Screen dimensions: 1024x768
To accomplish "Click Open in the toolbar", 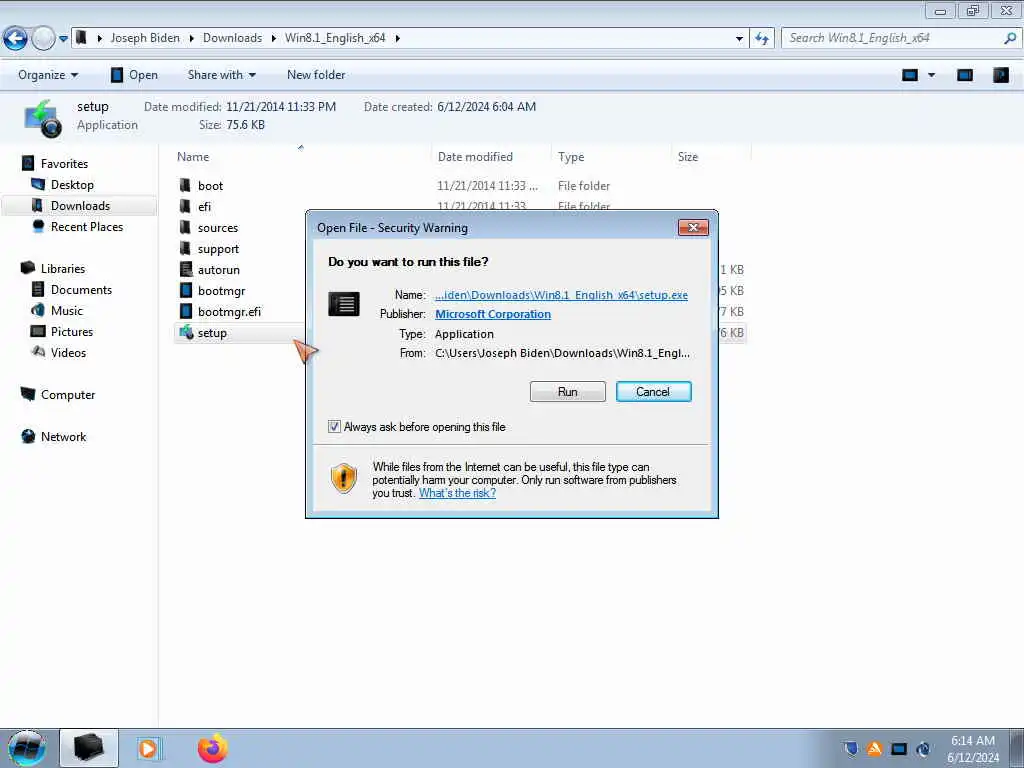I will coord(135,75).
